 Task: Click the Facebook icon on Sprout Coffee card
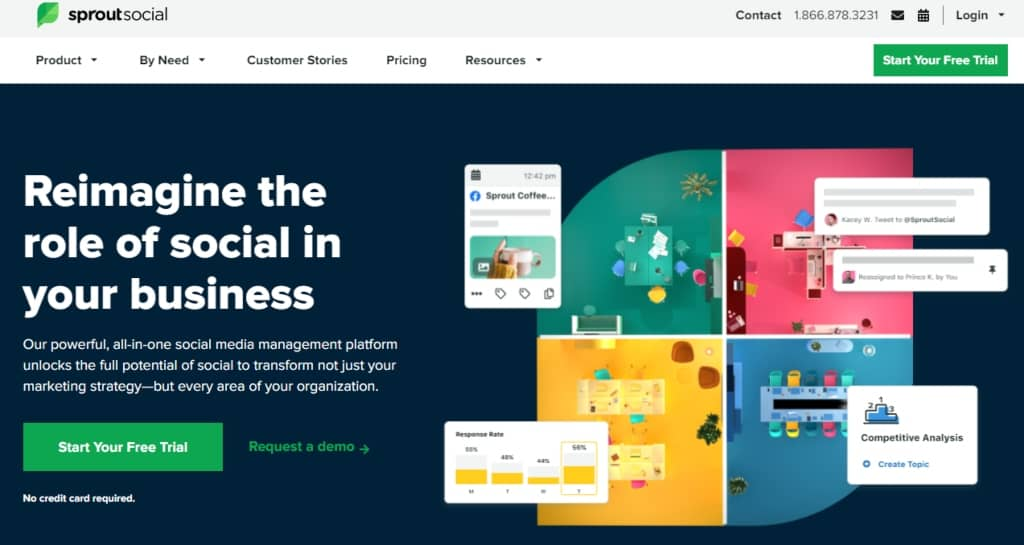pyautogui.click(x=475, y=196)
